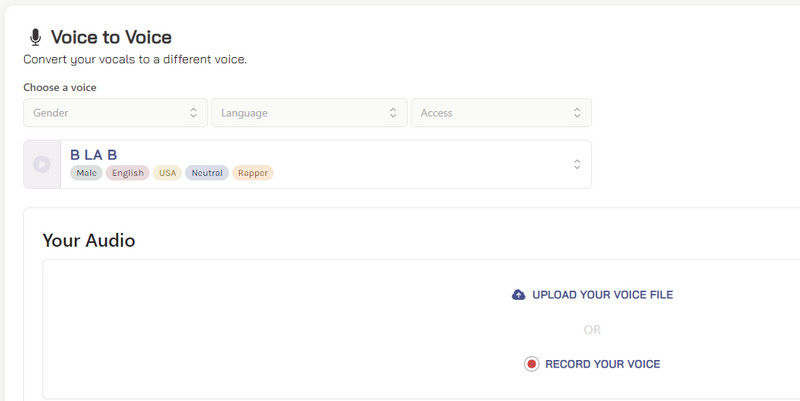Click the Neutral tag
The height and width of the screenshot is (401, 800).
207,173
